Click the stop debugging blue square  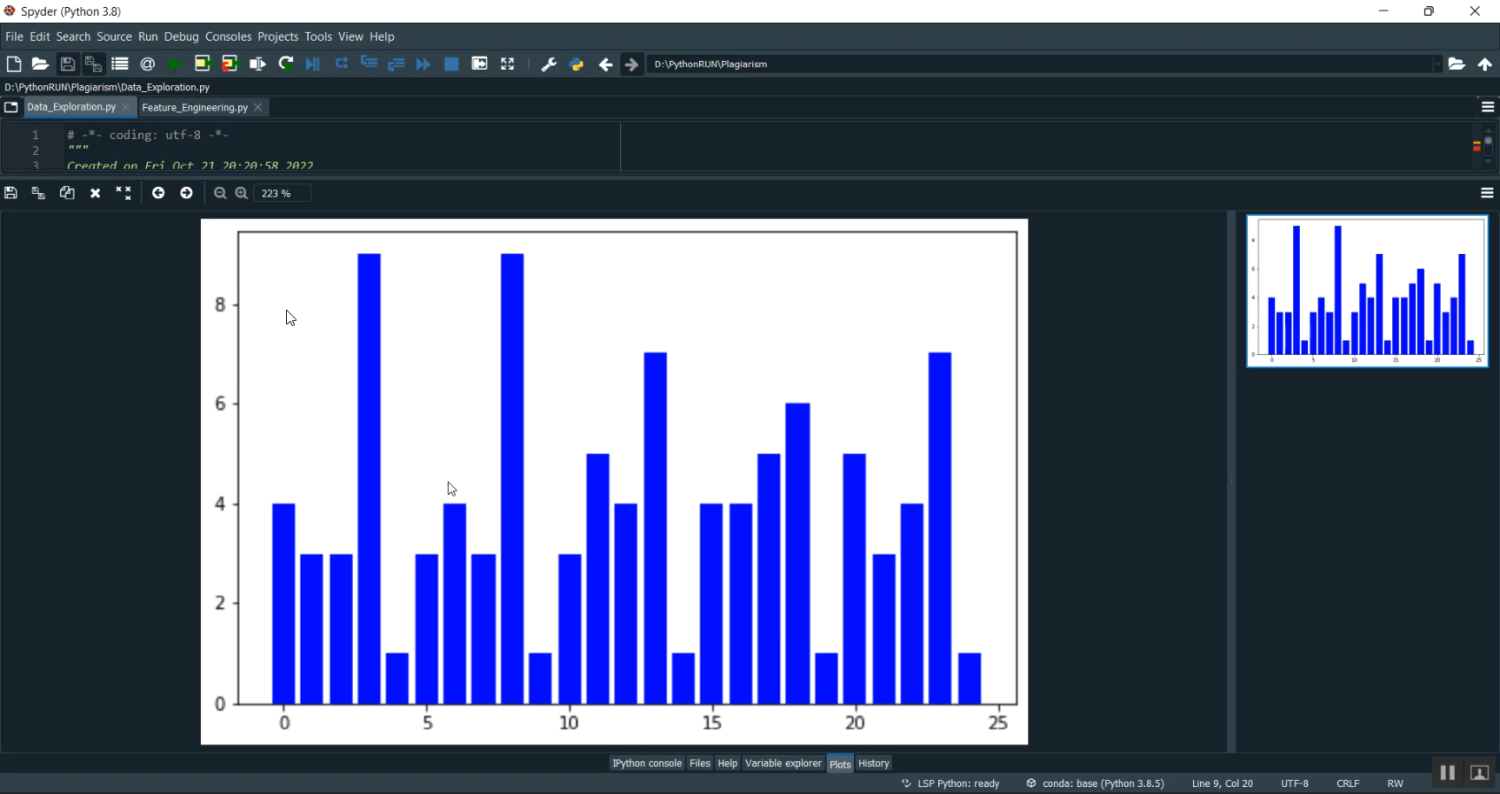pos(451,64)
